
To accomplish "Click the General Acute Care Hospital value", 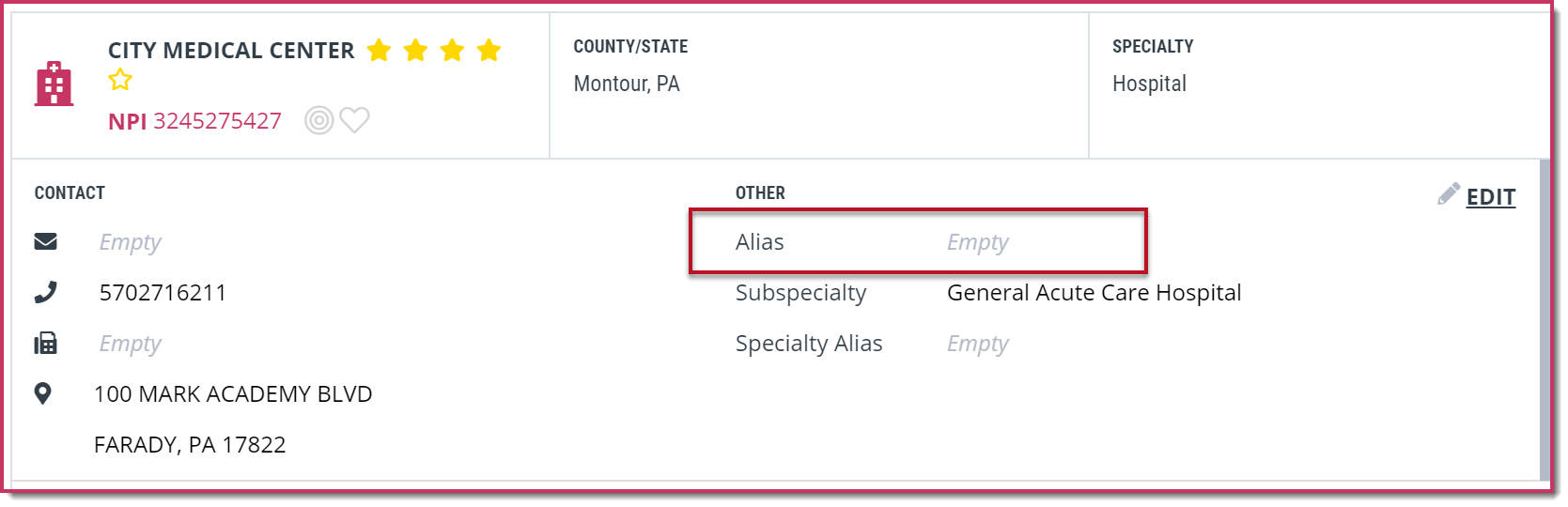I will [1094, 293].
